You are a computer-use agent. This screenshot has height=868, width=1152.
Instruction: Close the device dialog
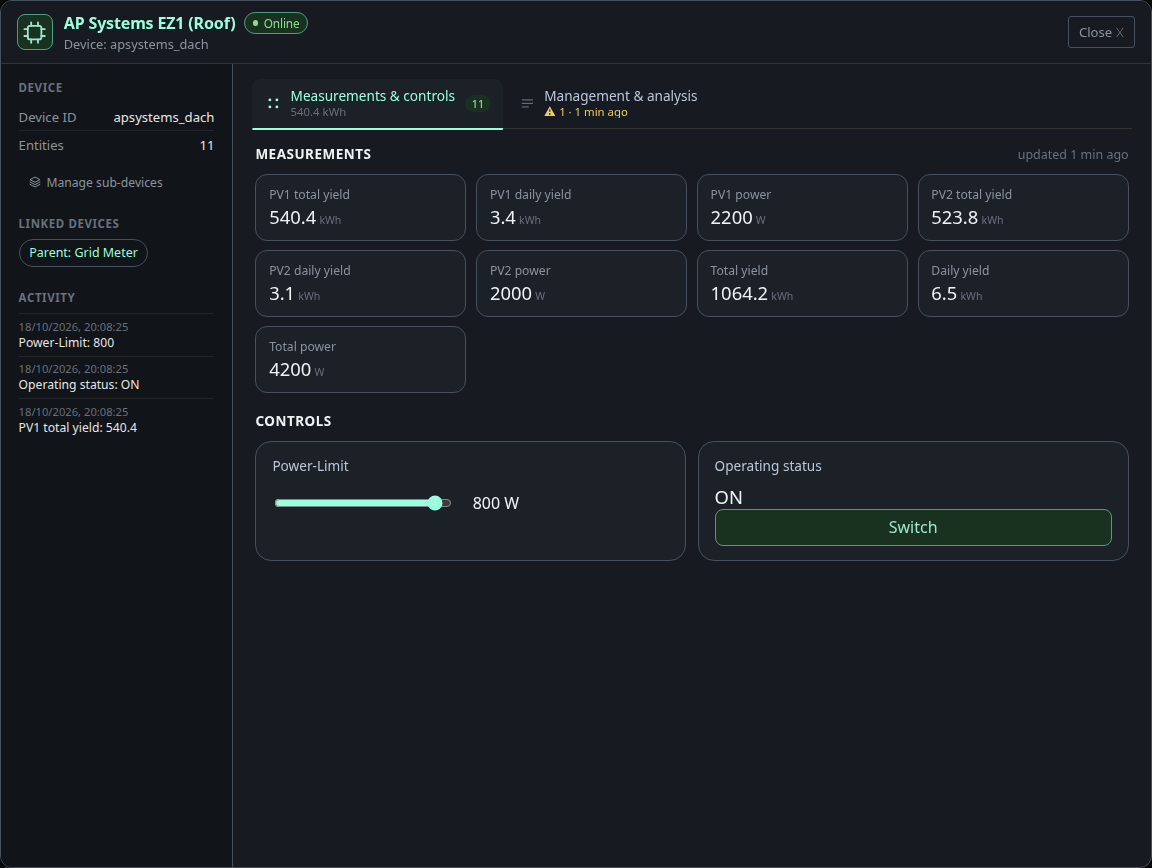tap(1101, 32)
